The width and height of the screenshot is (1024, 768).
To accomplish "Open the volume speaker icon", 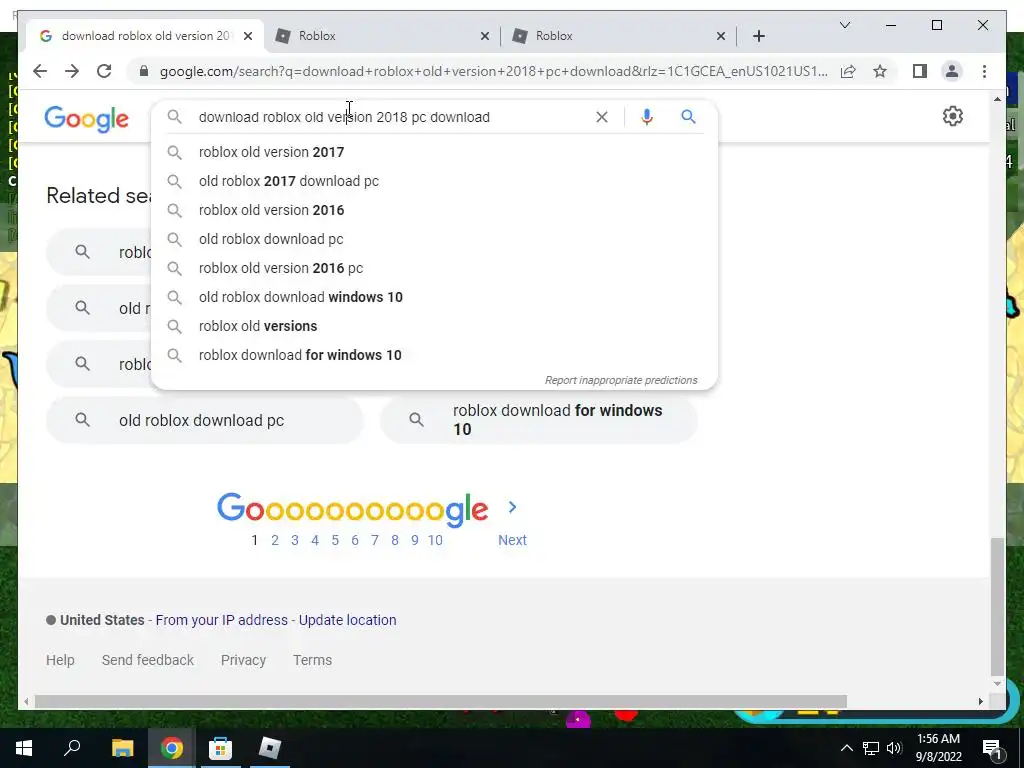I will tap(894, 748).
